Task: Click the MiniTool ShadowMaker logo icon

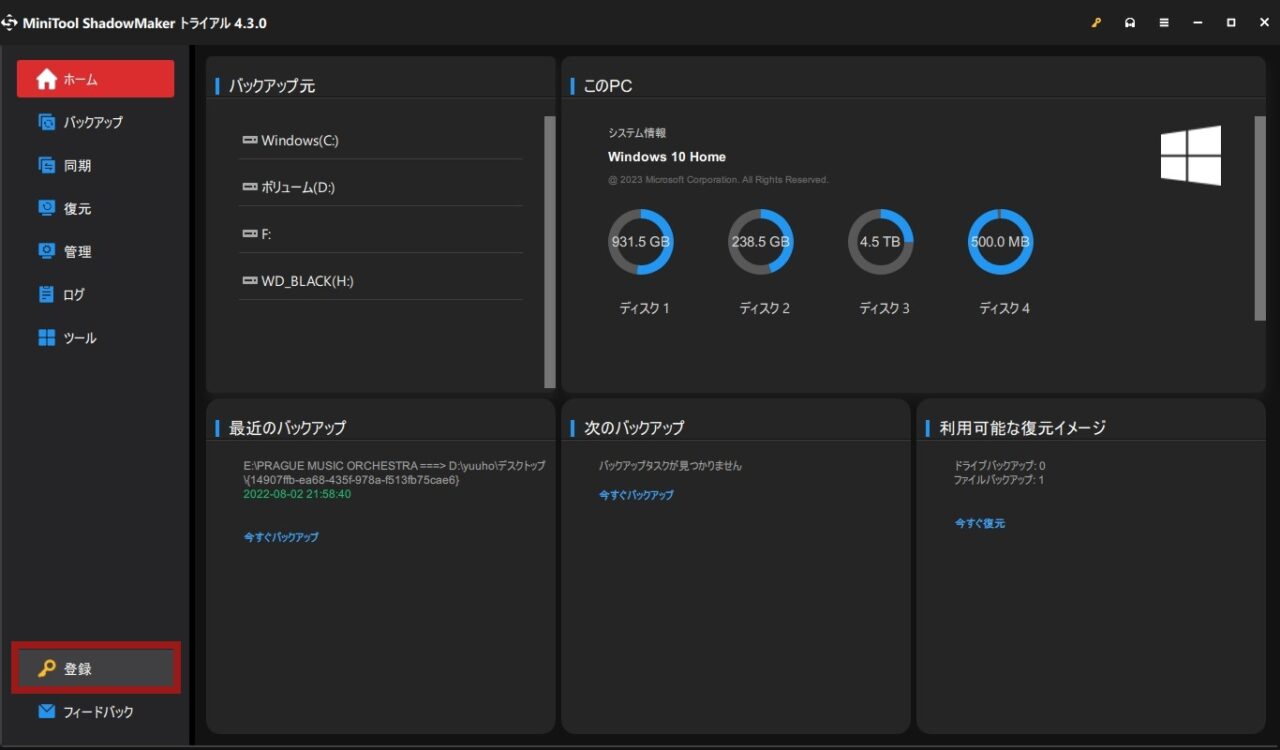Action: coord(10,23)
